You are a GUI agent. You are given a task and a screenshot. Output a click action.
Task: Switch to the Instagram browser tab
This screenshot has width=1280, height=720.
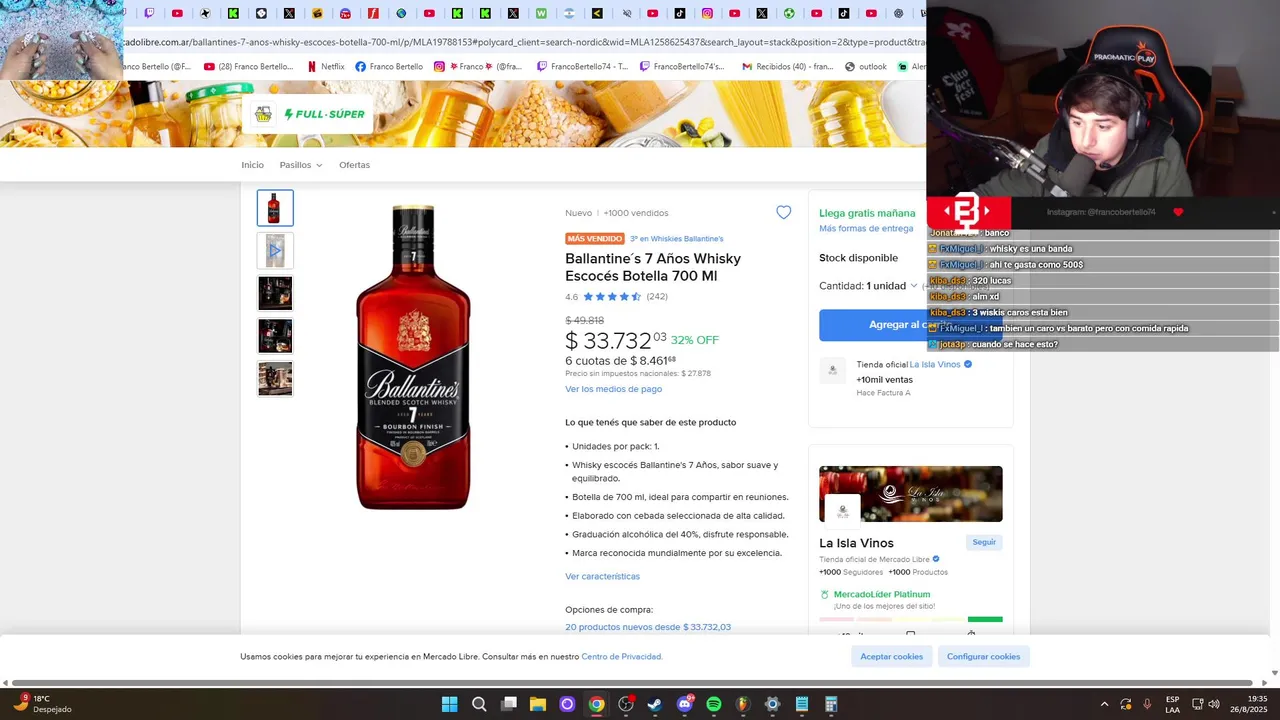click(707, 13)
